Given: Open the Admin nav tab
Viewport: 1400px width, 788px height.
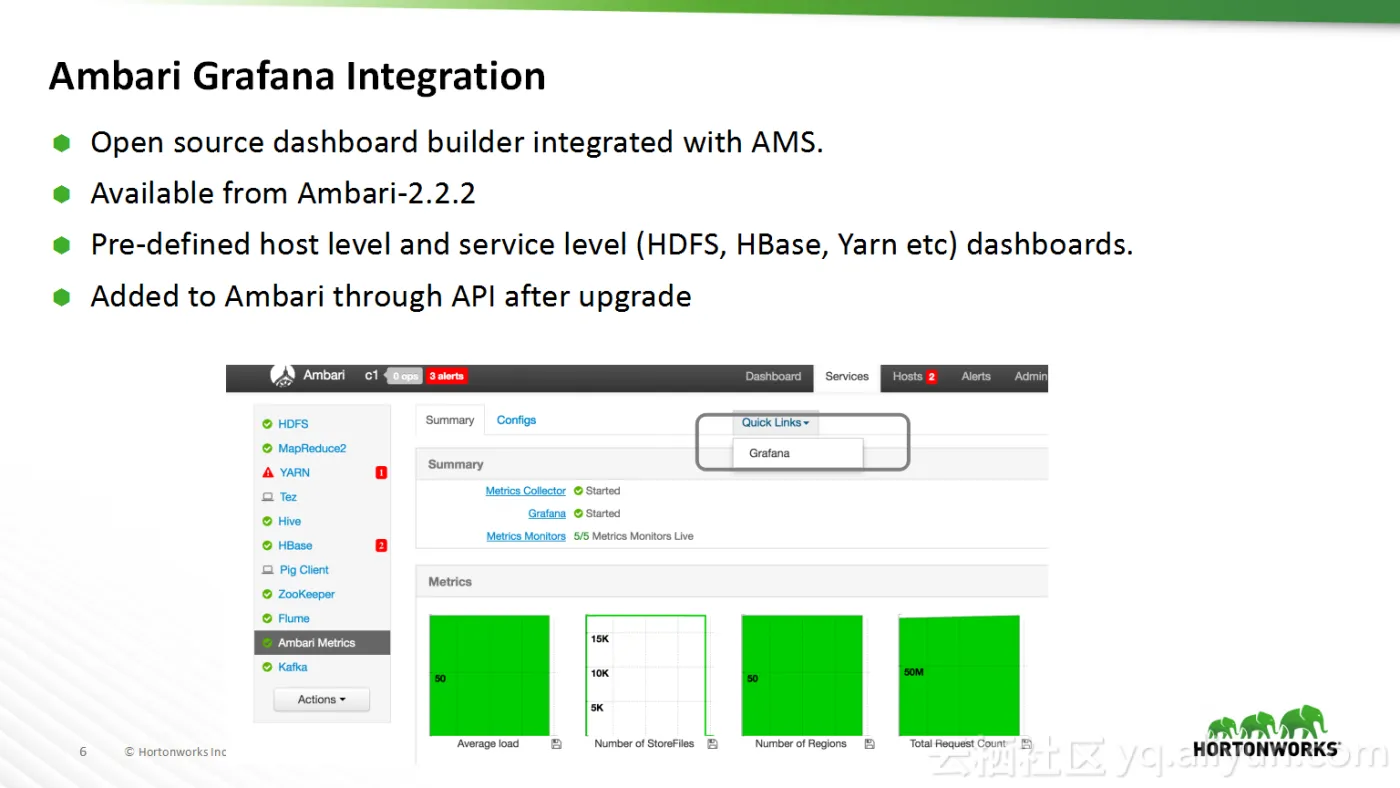Looking at the screenshot, I should coord(1031,377).
